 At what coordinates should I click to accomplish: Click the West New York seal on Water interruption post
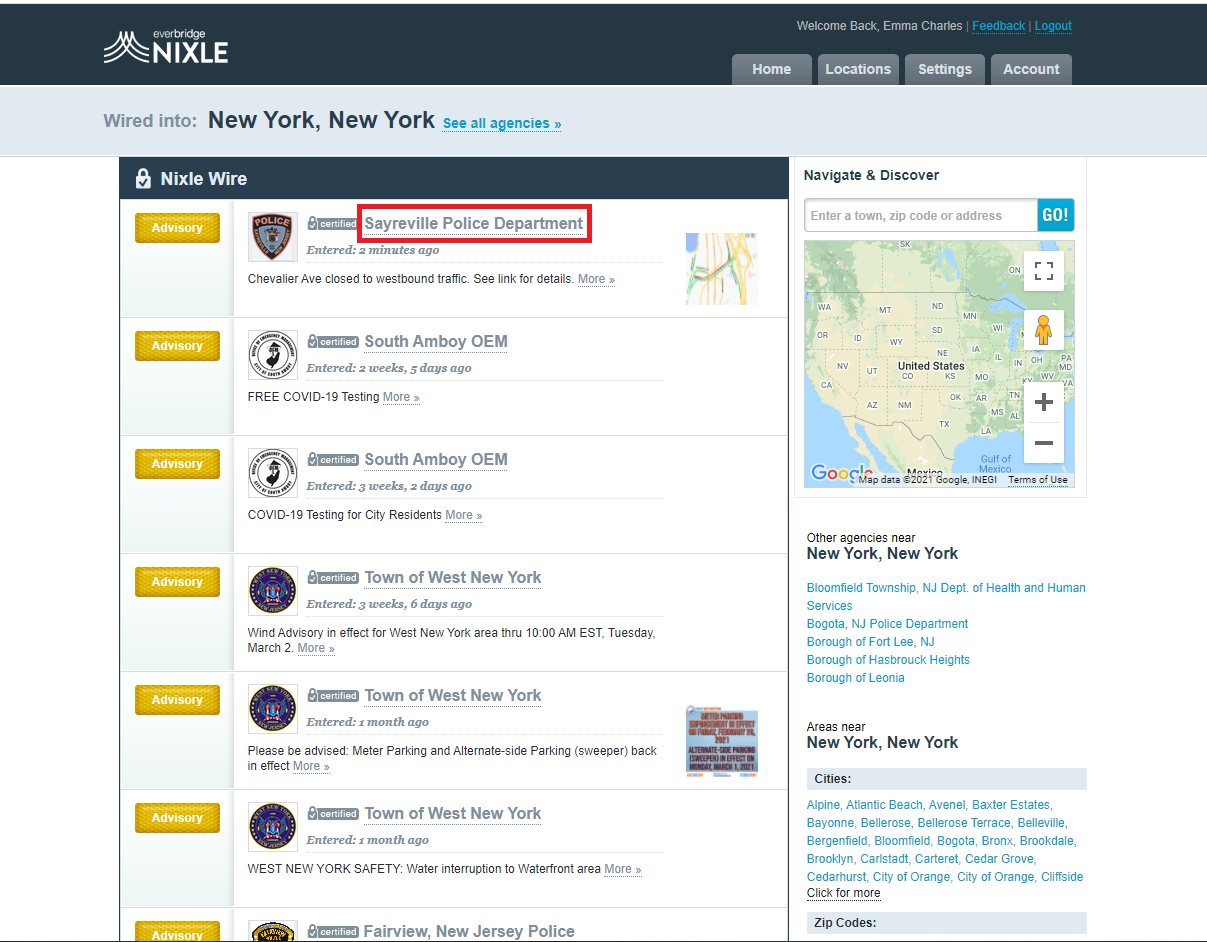click(x=273, y=828)
